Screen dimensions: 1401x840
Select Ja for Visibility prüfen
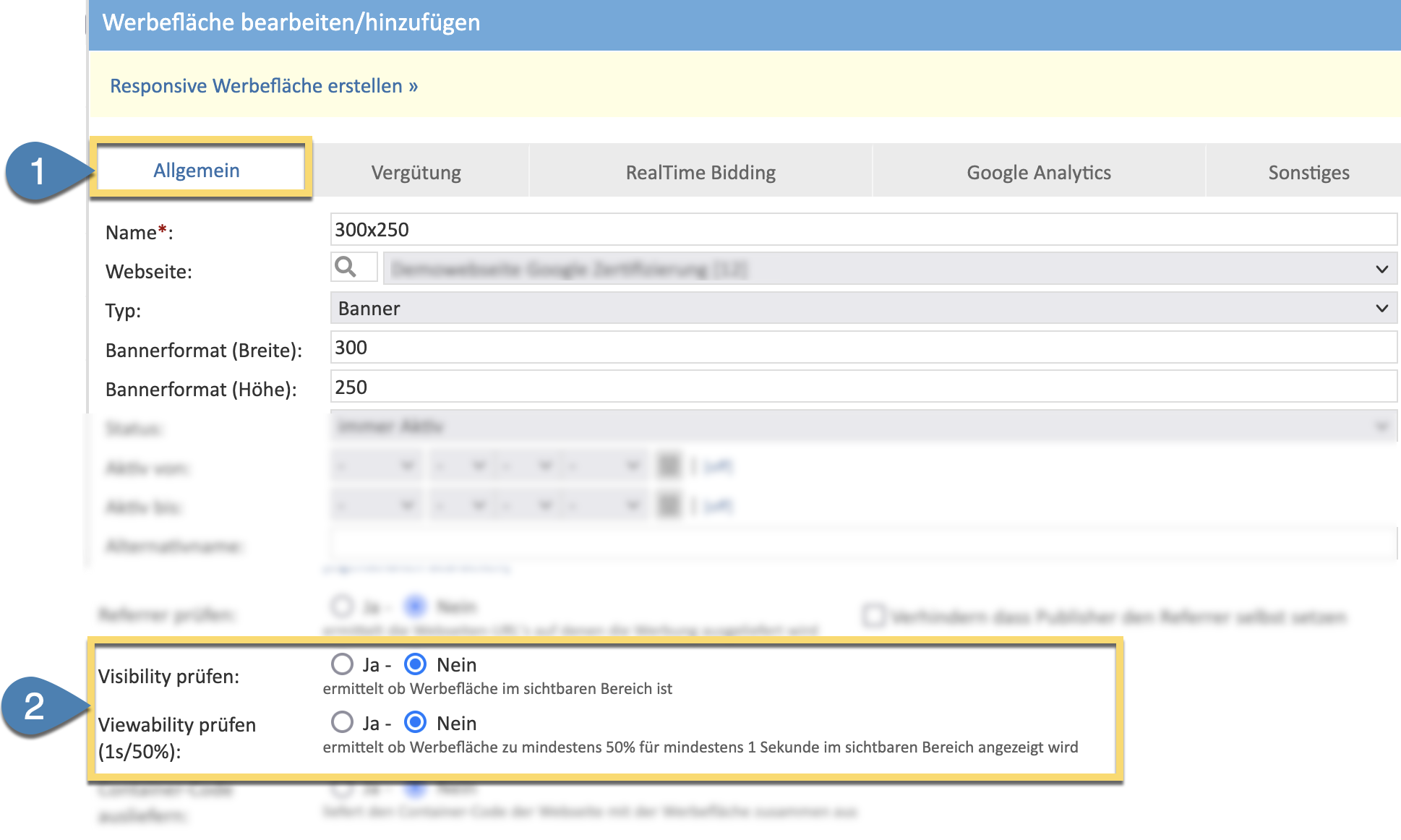(342, 664)
